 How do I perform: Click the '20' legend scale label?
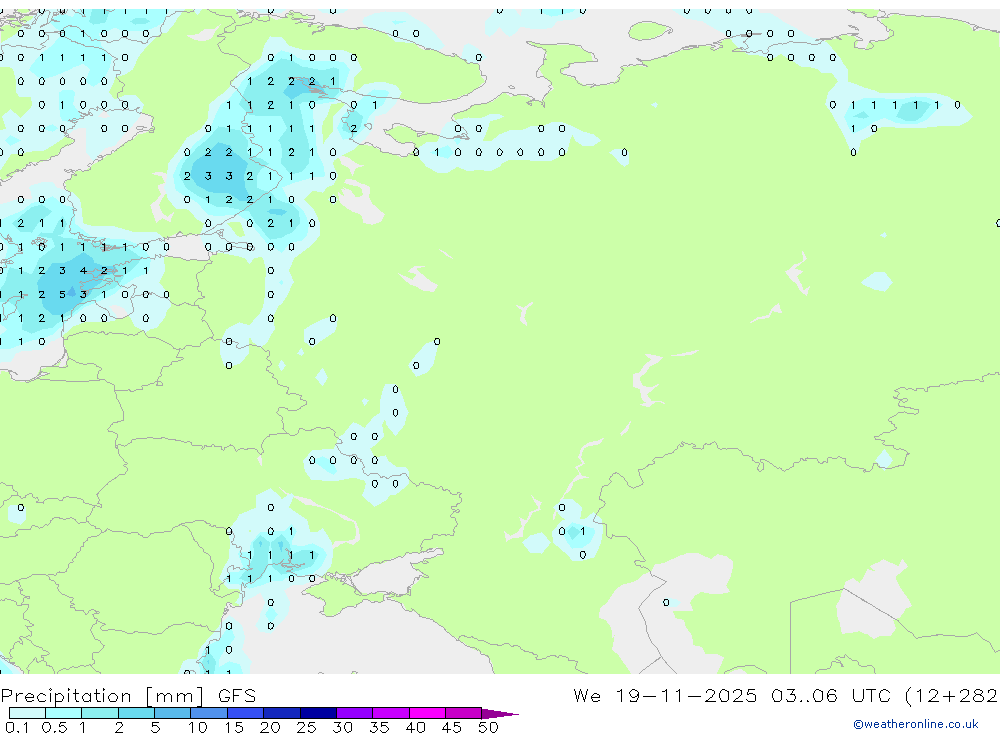point(270,727)
